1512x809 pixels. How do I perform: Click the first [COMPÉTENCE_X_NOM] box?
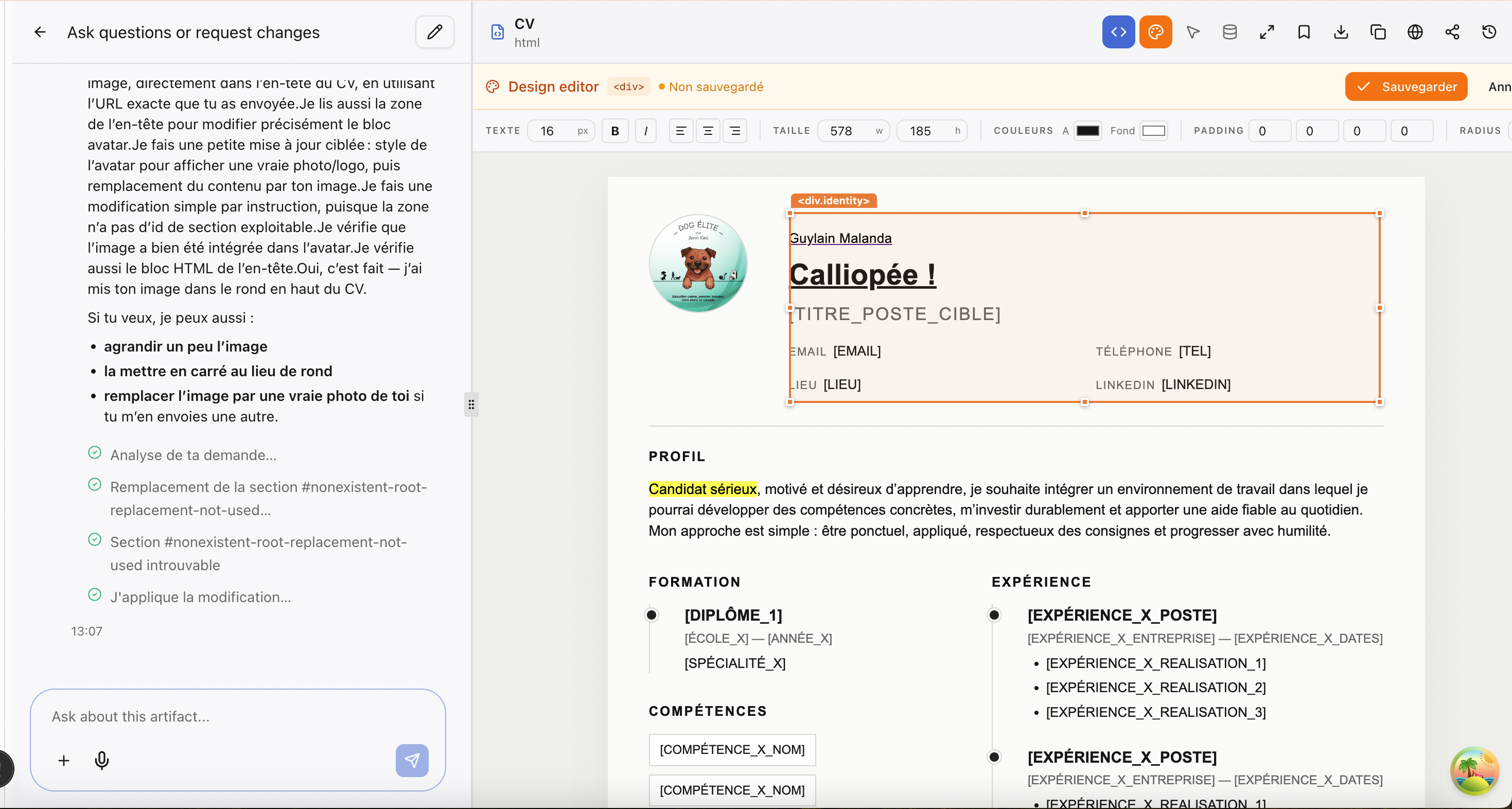click(732, 750)
